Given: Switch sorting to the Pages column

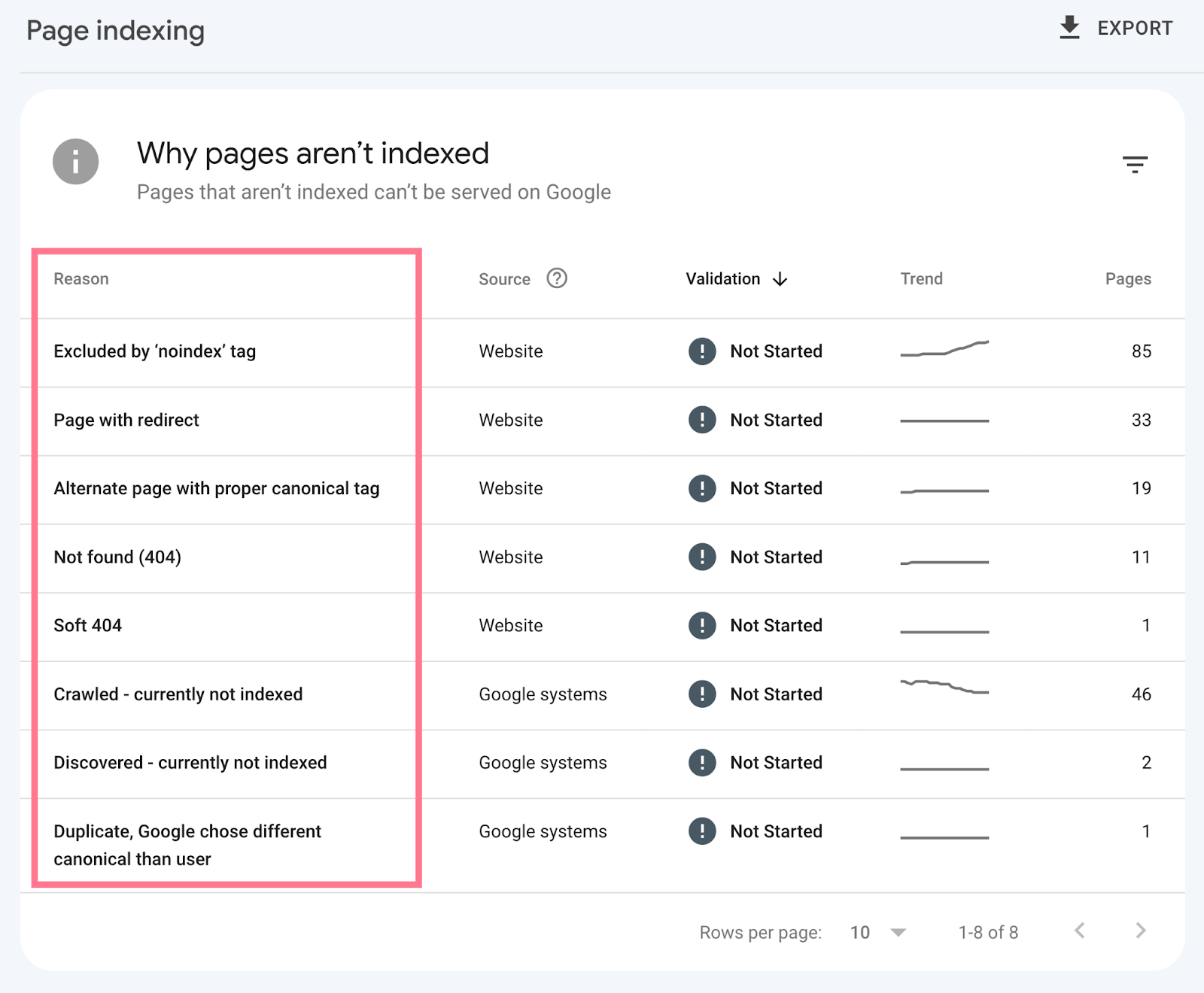Looking at the screenshot, I should coord(1128,278).
